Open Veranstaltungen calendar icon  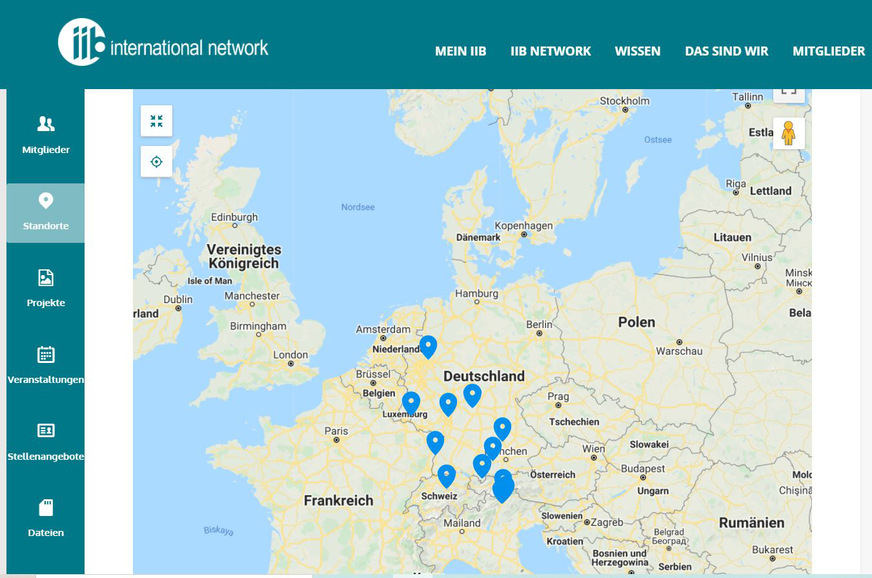(x=45, y=356)
